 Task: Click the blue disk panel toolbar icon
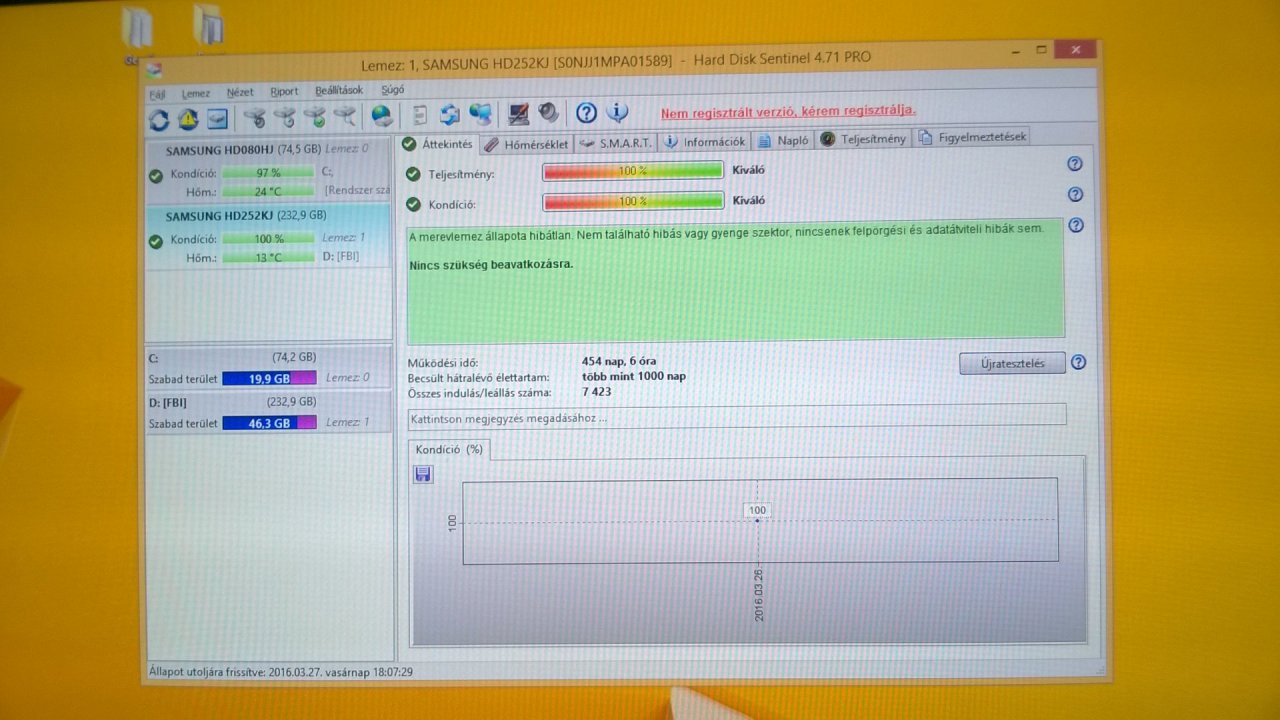click(217, 119)
